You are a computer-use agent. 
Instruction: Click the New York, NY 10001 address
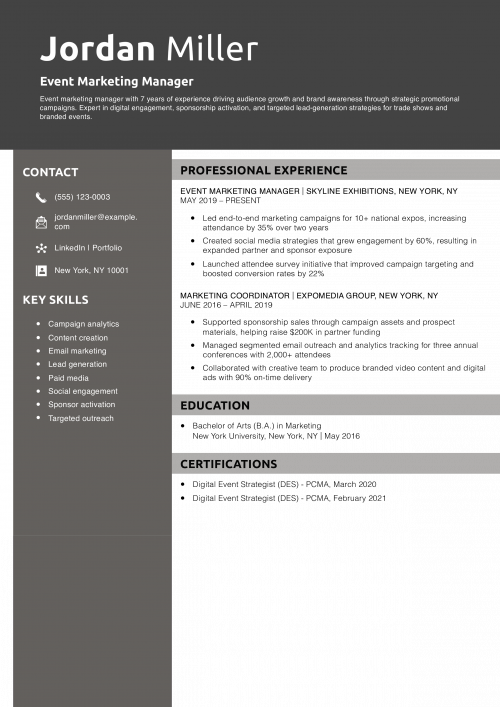click(x=92, y=271)
